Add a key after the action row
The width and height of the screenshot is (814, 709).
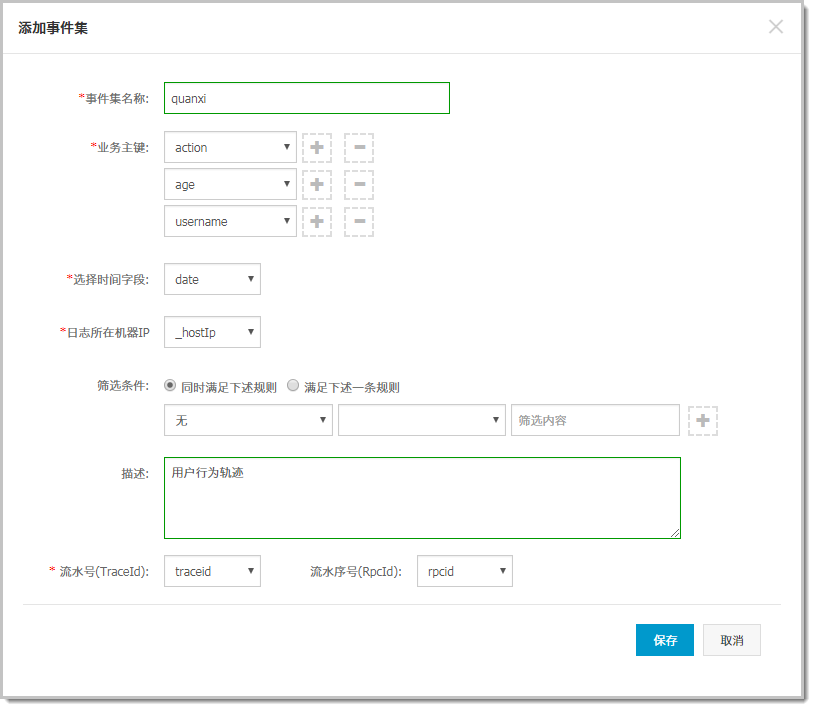point(317,147)
